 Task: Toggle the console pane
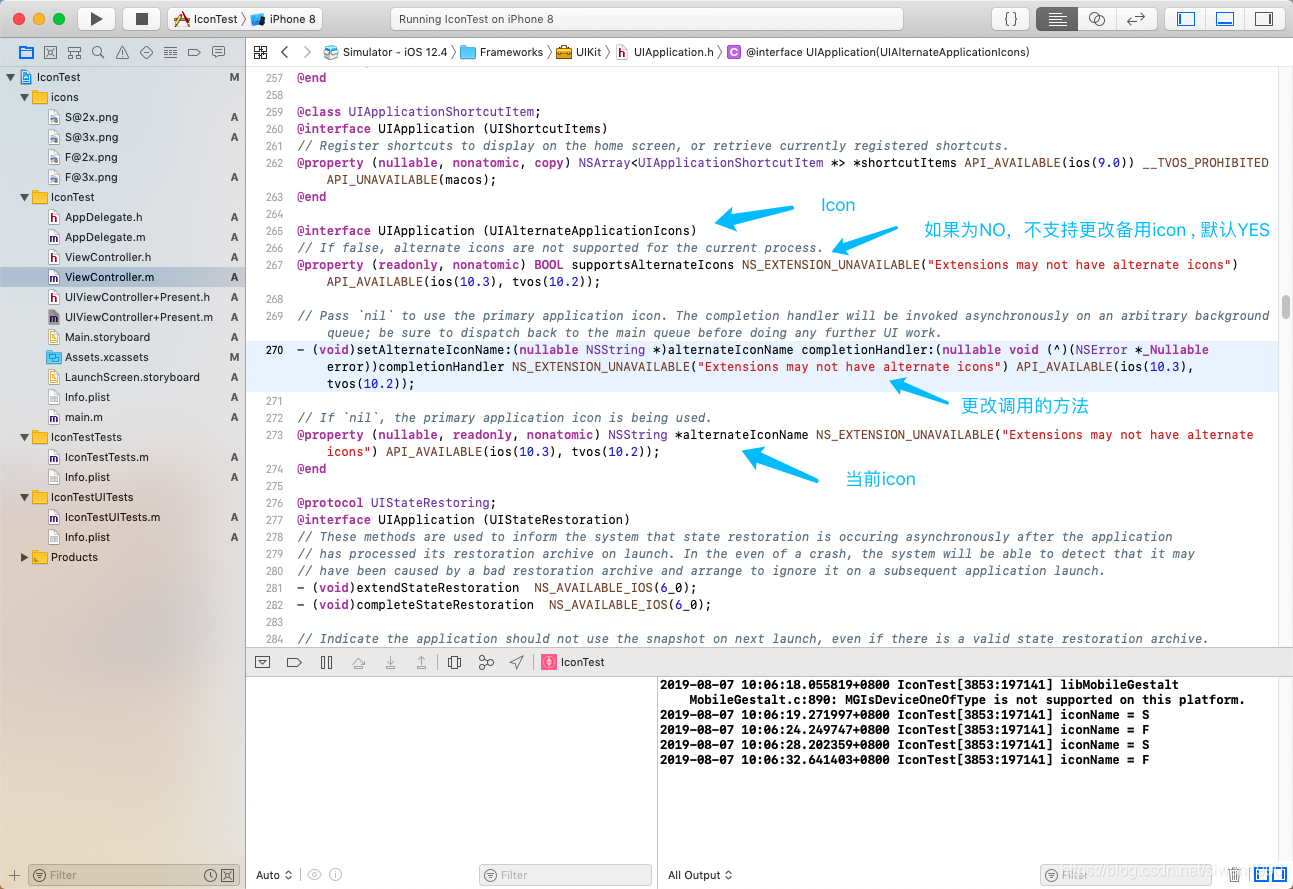pos(1280,875)
